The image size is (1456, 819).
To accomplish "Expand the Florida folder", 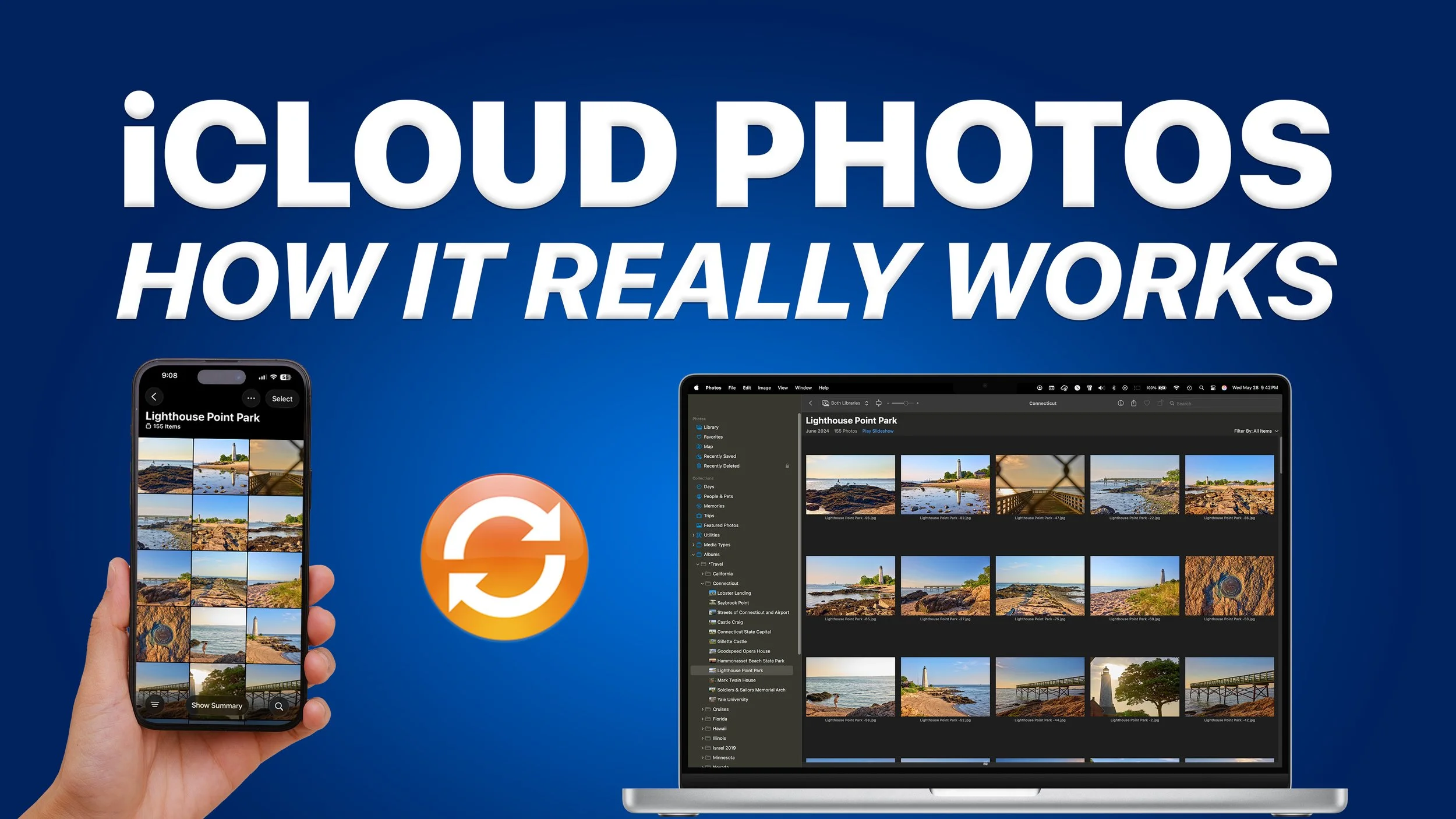I will pyautogui.click(x=702, y=719).
